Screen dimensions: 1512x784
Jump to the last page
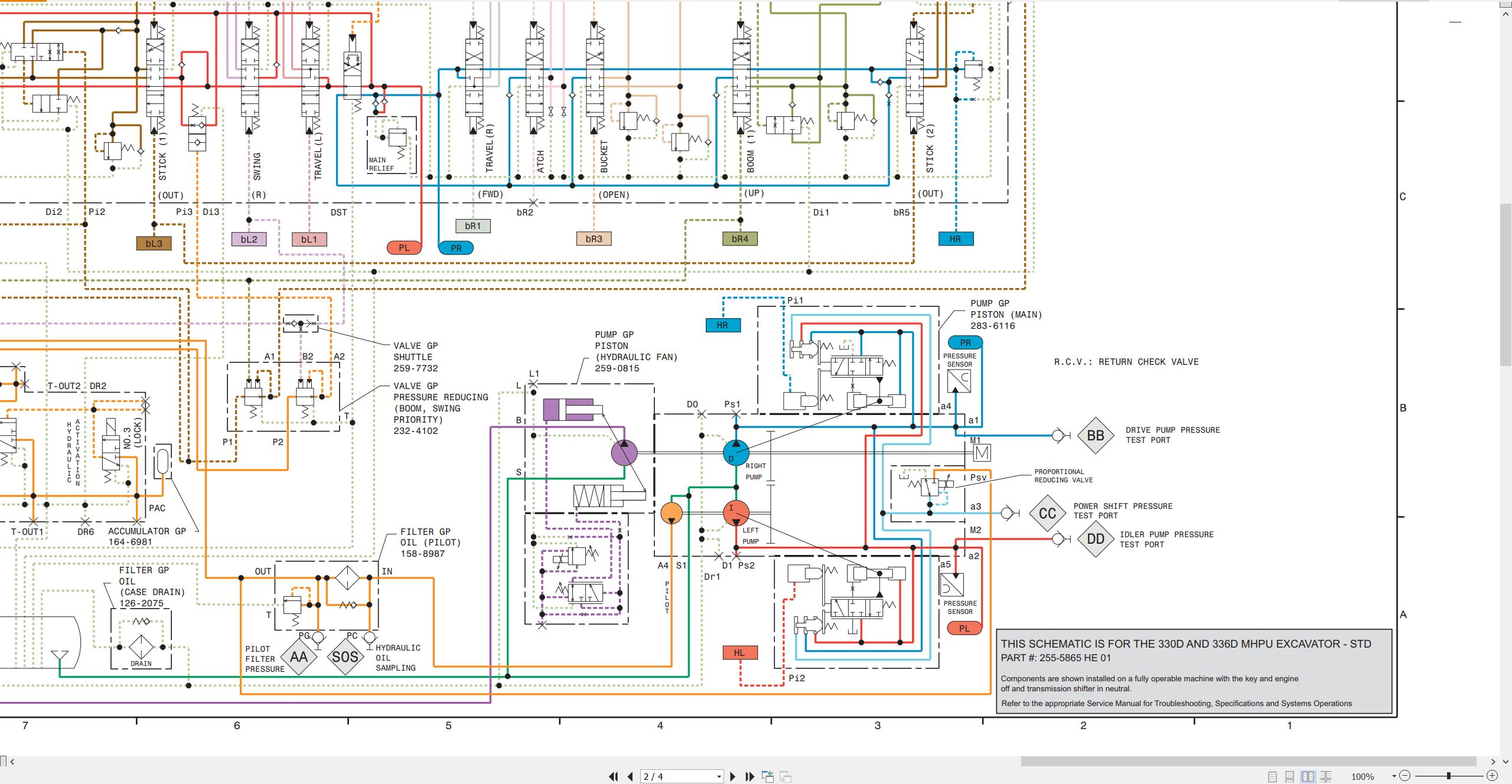[750, 777]
